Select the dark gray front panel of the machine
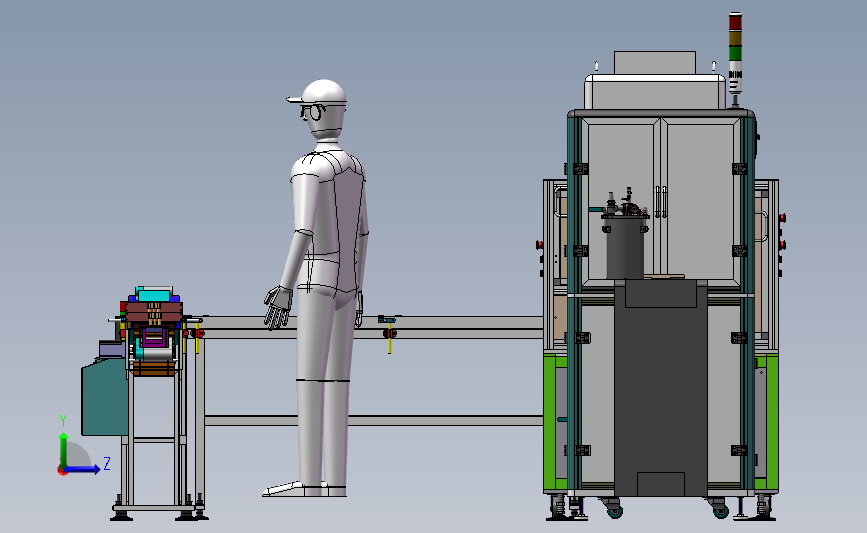Image resolution: width=867 pixels, height=533 pixels. pos(661,387)
